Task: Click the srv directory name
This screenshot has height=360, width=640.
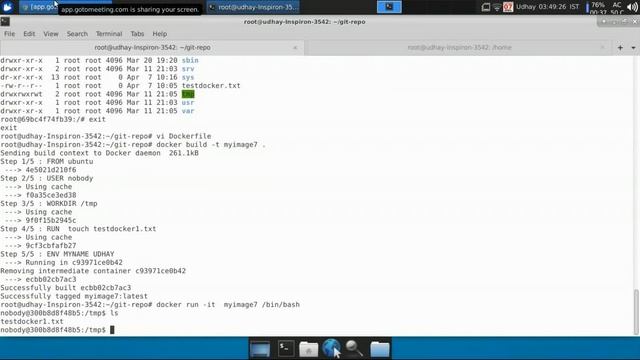Action: (188, 69)
